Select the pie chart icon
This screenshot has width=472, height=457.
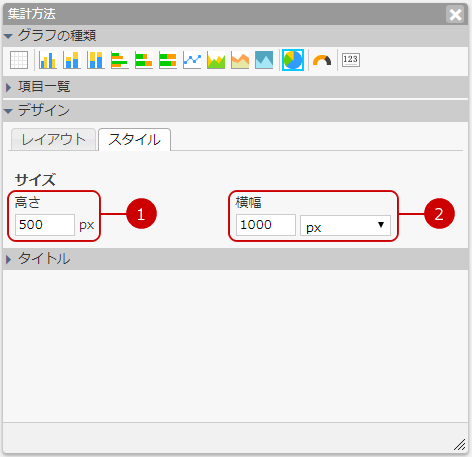[293, 60]
